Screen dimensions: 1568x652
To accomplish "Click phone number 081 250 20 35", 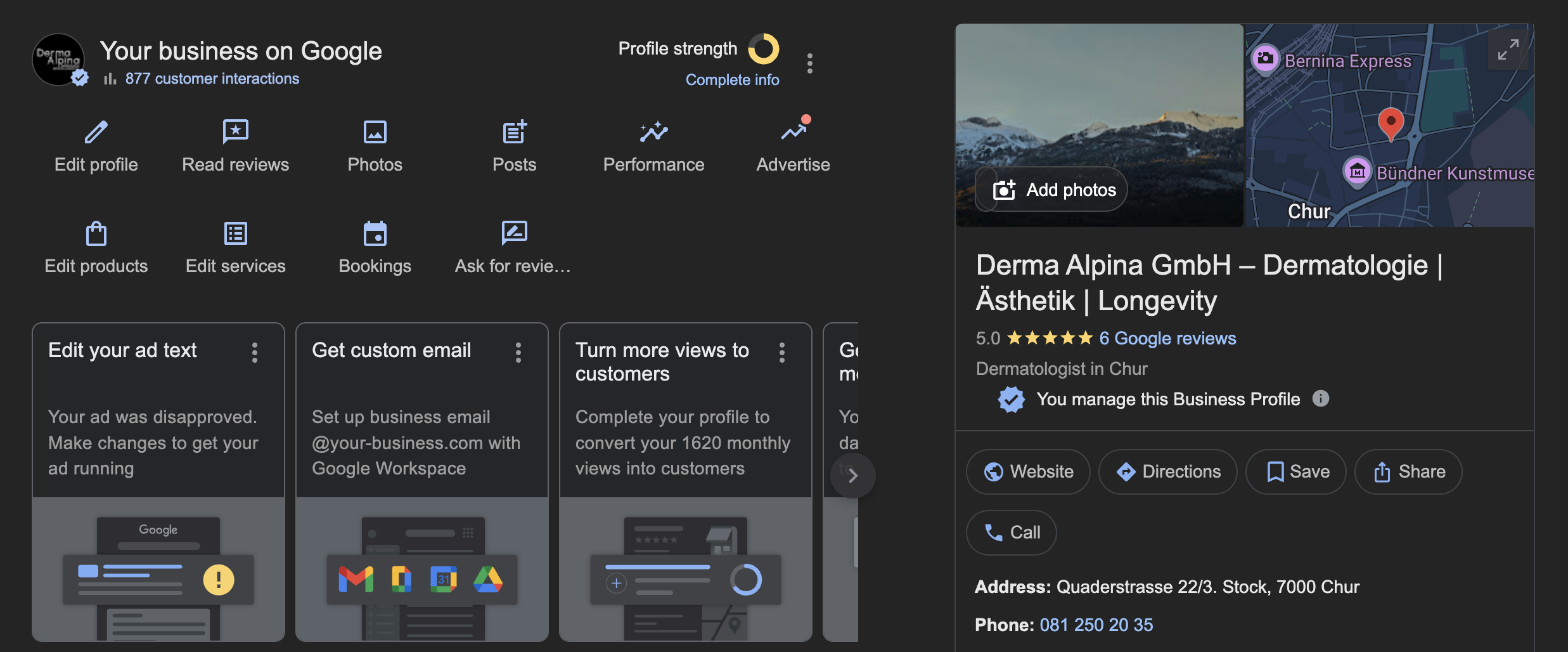I will coord(1096,625).
